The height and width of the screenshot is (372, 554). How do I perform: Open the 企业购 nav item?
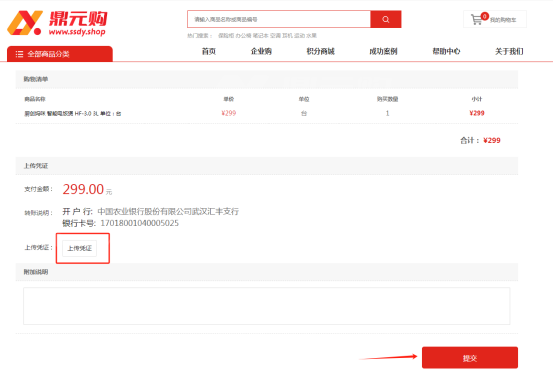[x=261, y=52]
